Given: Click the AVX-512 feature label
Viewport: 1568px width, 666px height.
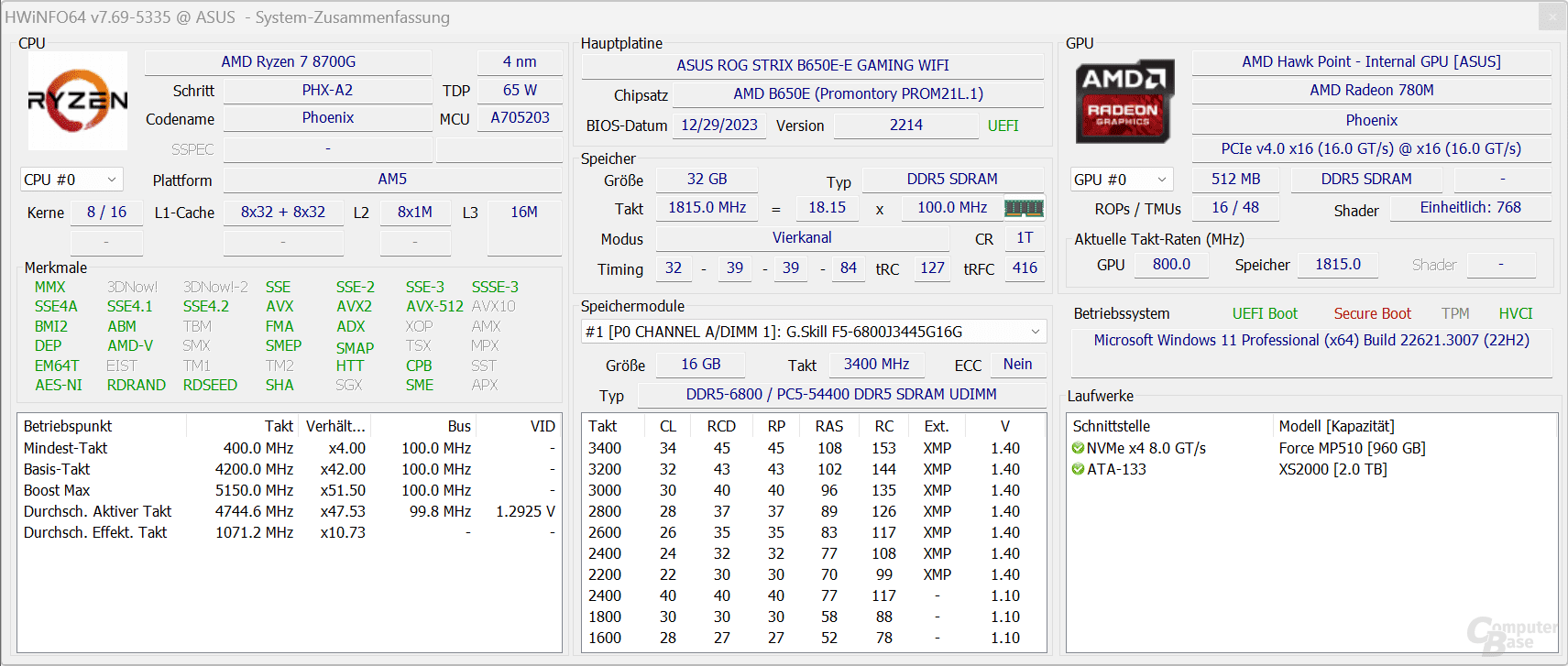Looking at the screenshot, I should tap(434, 306).
